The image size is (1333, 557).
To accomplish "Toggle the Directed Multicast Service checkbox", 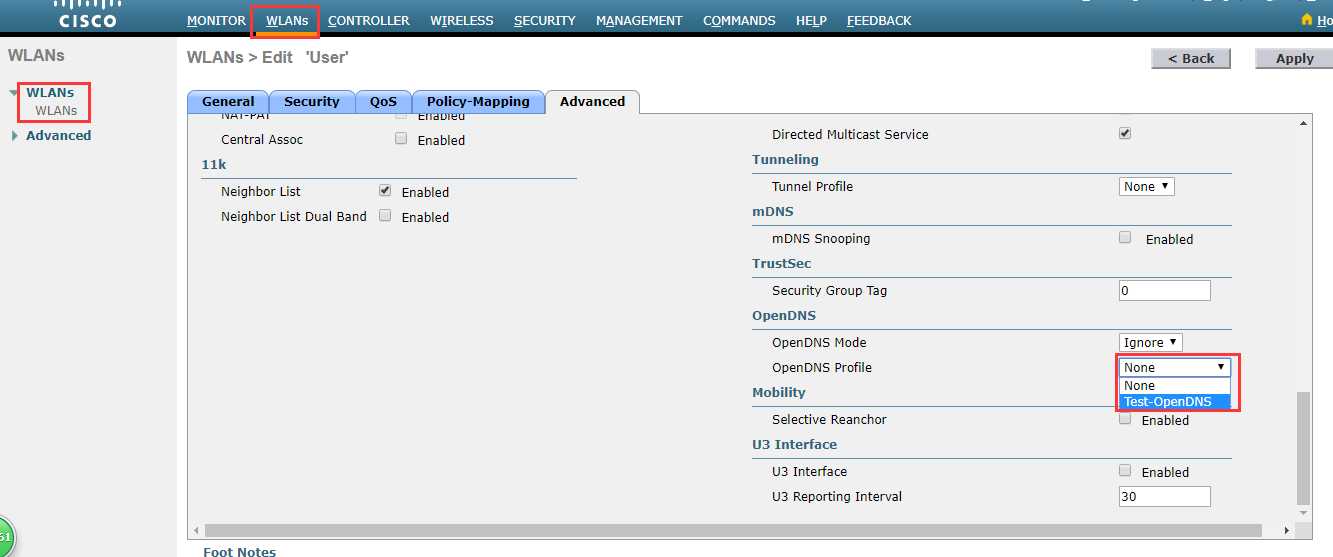I will tap(1125, 133).
